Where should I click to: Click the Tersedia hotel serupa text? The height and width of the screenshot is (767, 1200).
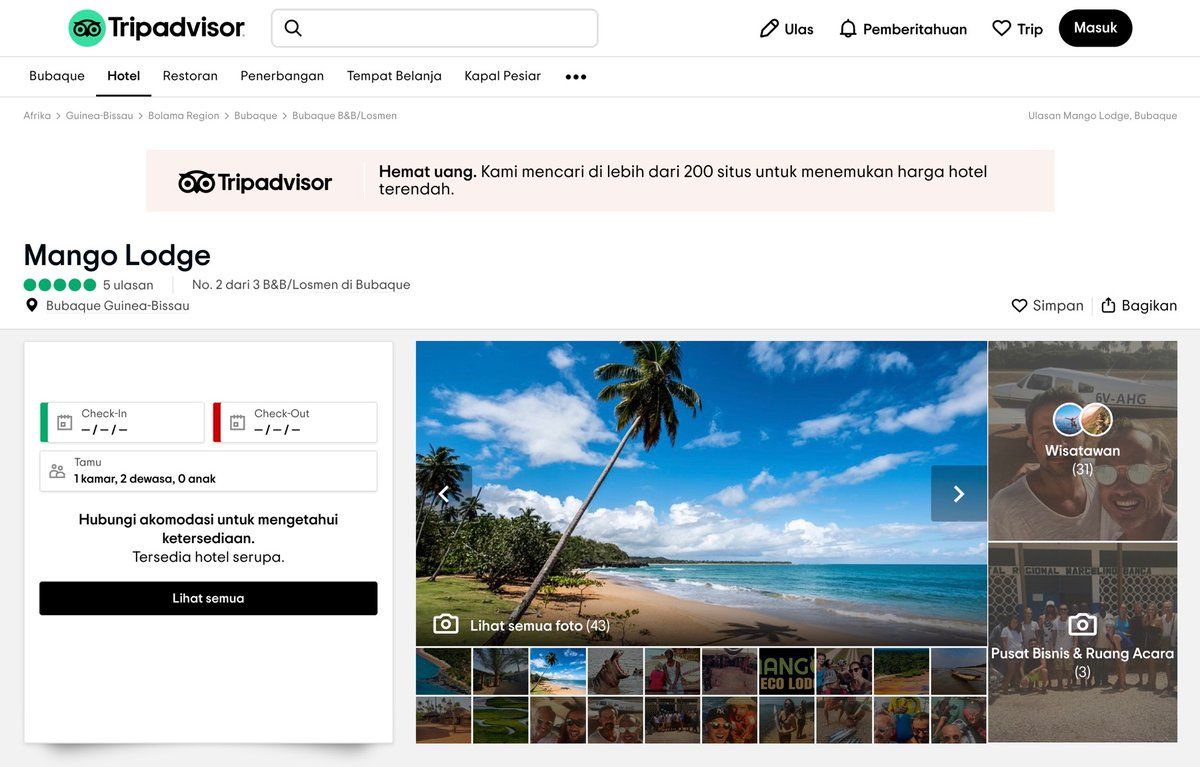[x=208, y=557]
